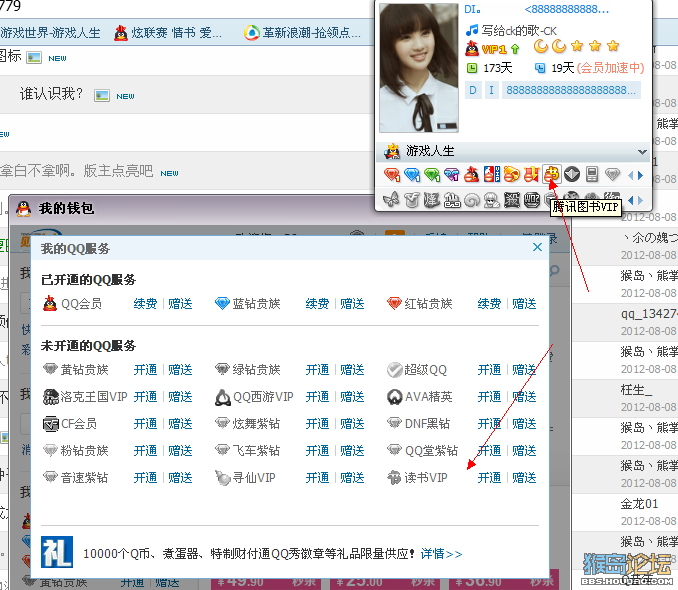Open thread 拿白不拿啊。版主点亮吧
Image resolution: width=678 pixels, height=590 pixels.
[77, 171]
